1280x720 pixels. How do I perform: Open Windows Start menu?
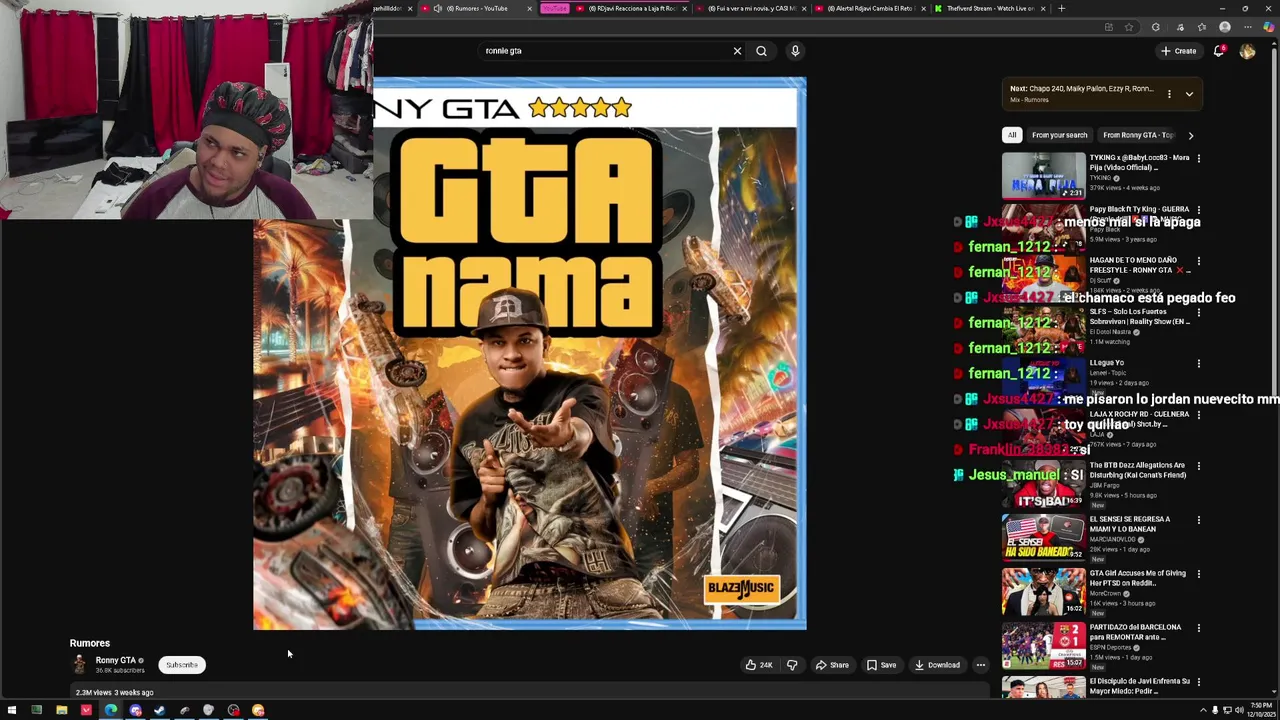[11, 711]
